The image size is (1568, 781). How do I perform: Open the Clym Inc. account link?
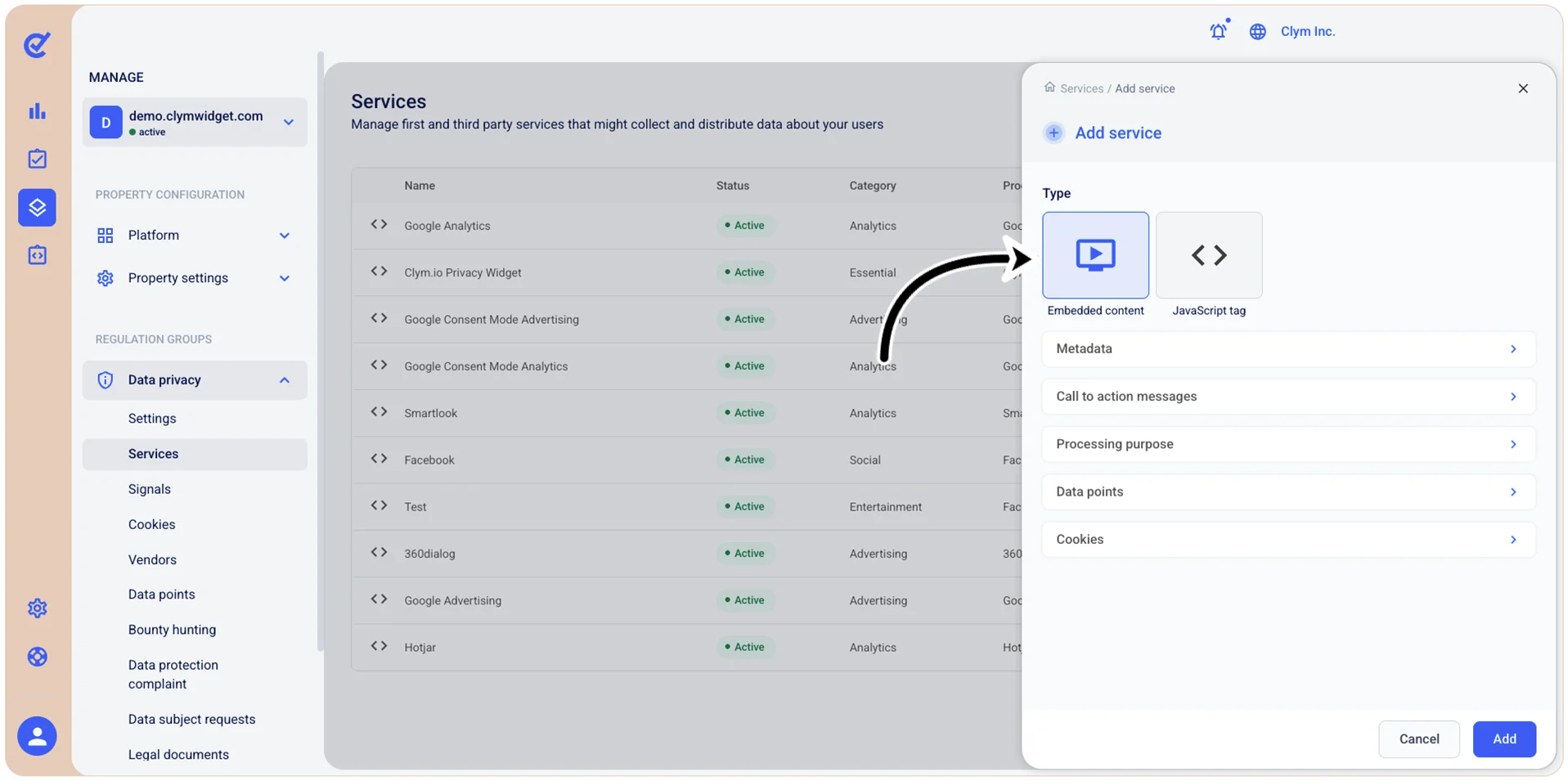(x=1308, y=31)
